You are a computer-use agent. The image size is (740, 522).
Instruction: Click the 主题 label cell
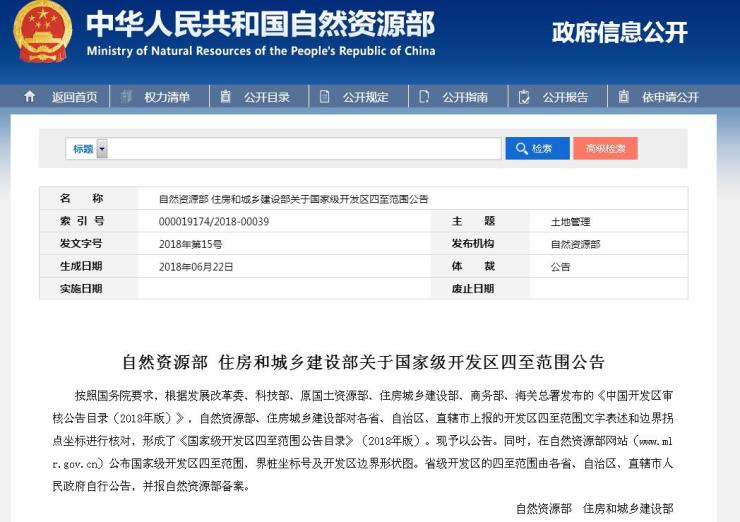click(480, 221)
